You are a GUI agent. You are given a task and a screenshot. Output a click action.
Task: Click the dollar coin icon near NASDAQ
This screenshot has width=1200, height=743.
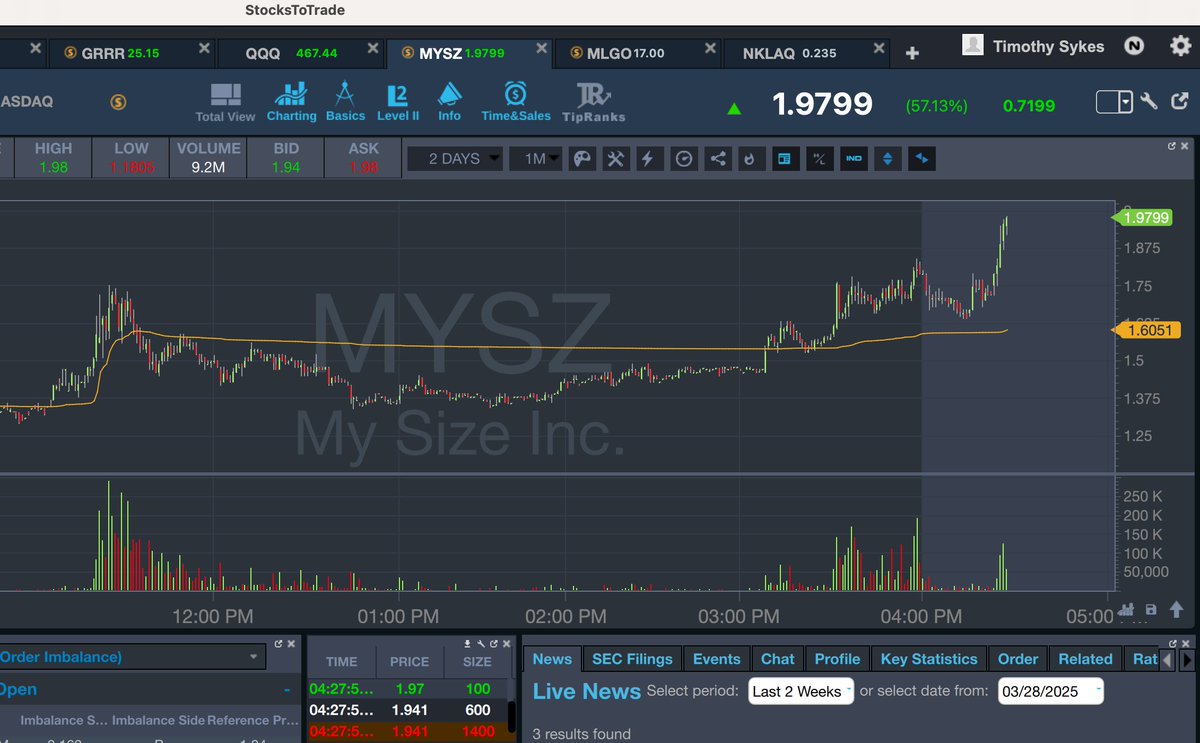118,101
